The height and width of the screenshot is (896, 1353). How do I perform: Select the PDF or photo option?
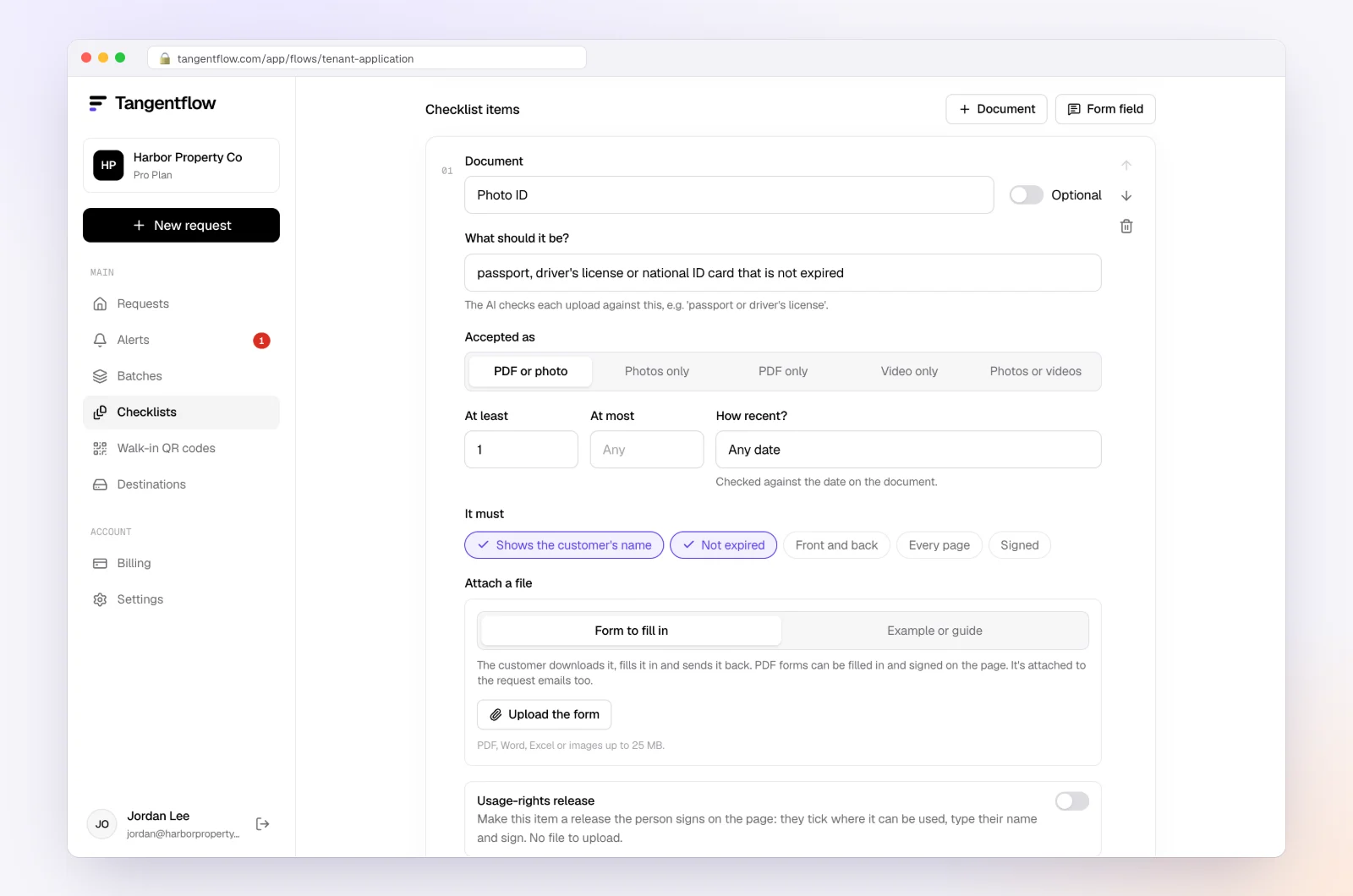[x=530, y=371]
